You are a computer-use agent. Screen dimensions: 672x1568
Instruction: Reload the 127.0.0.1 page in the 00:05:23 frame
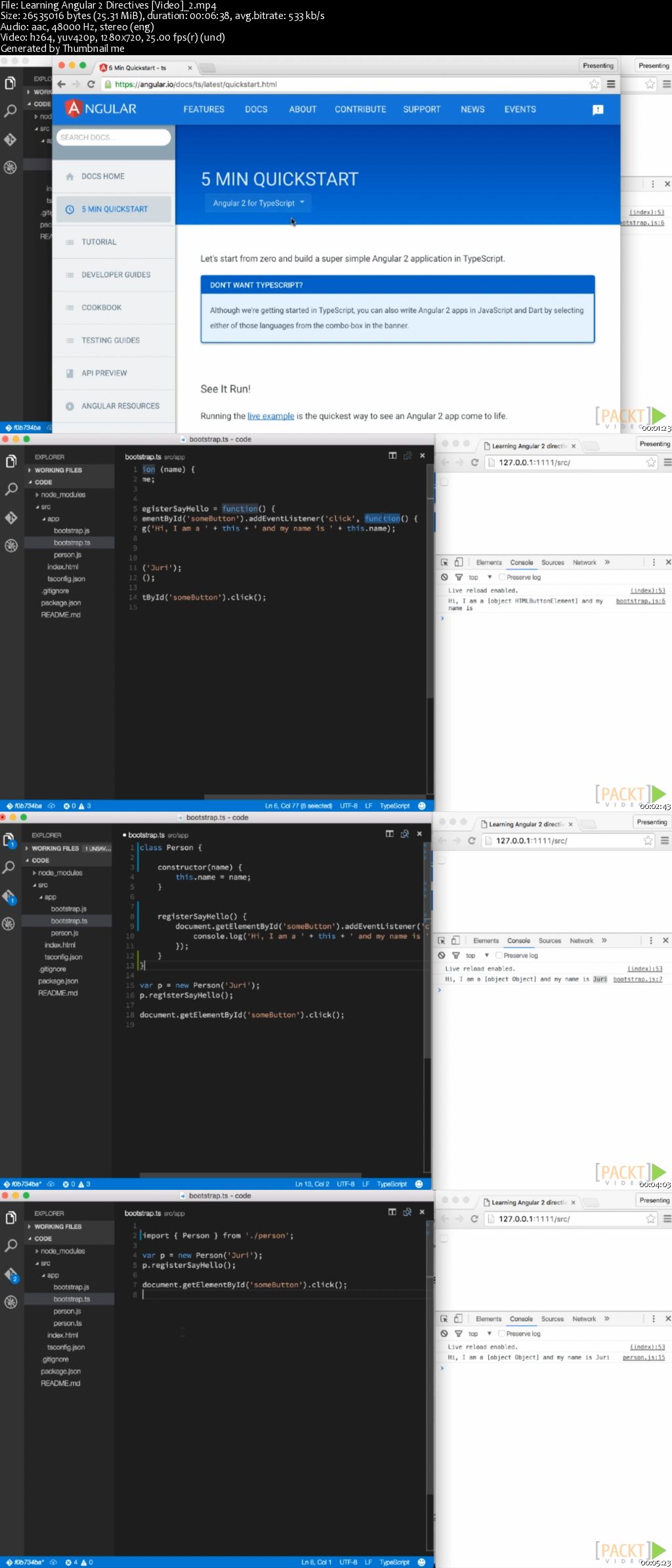tap(474, 1219)
